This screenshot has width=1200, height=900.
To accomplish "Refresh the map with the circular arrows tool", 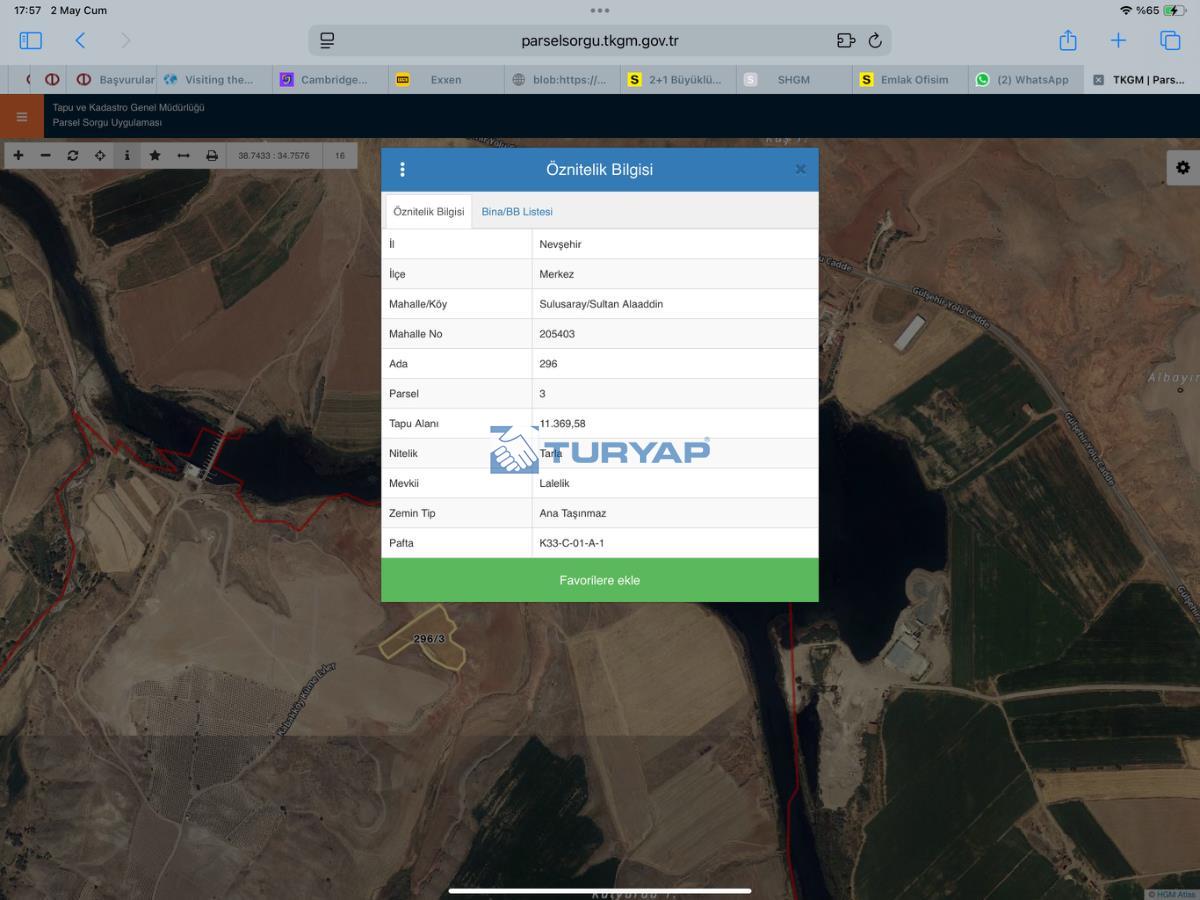I will (x=72, y=155).
